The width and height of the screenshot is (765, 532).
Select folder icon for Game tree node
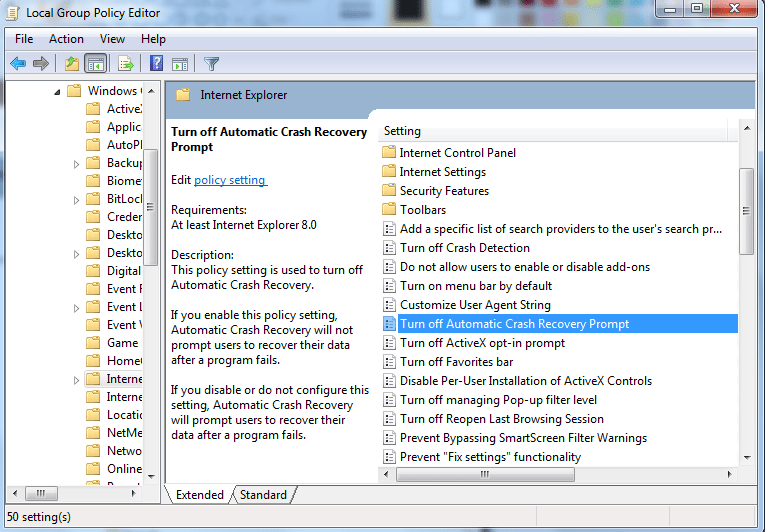click(93, 343)
